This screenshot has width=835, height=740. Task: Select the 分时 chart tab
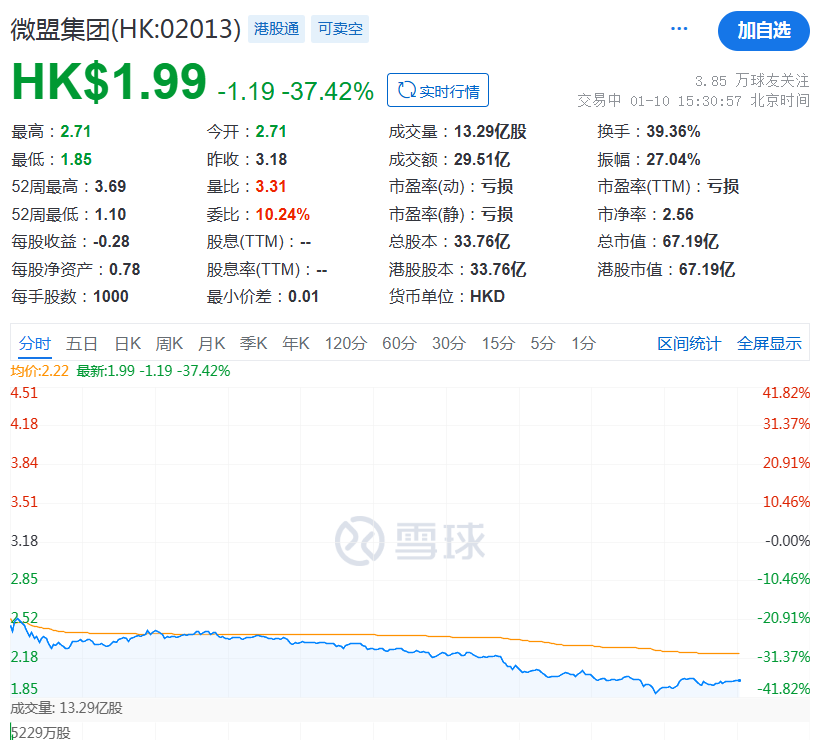[34, 343]
